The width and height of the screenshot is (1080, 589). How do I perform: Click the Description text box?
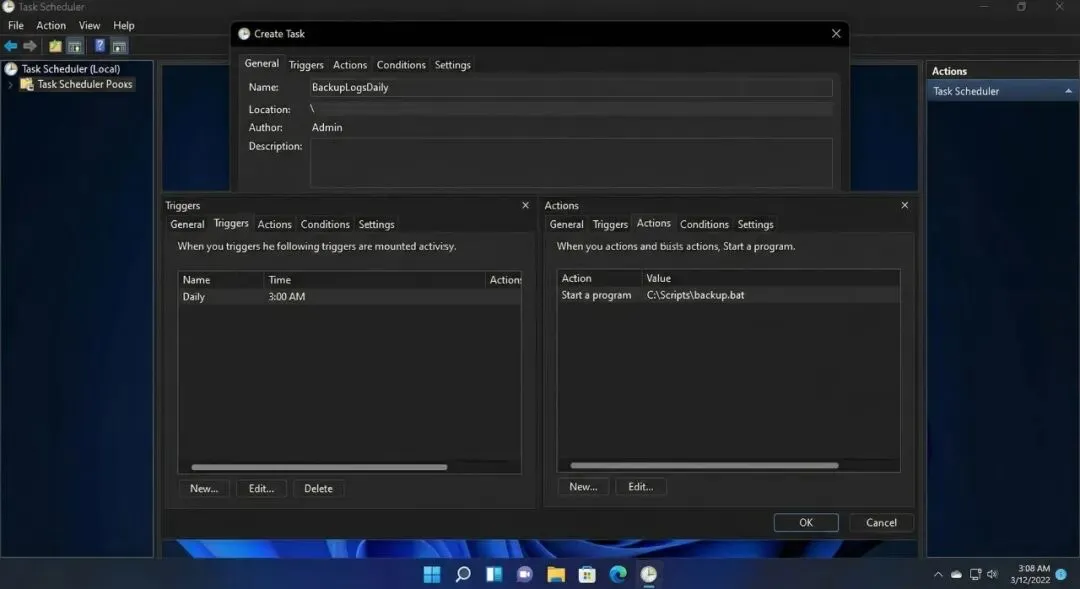[570, 163]
